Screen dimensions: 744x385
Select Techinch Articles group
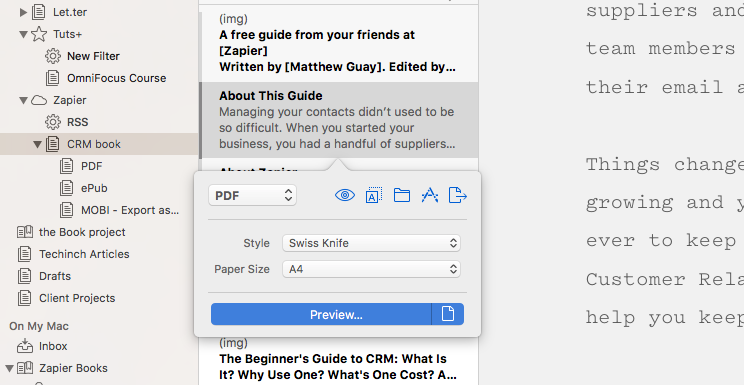click(x=84, y=254)
